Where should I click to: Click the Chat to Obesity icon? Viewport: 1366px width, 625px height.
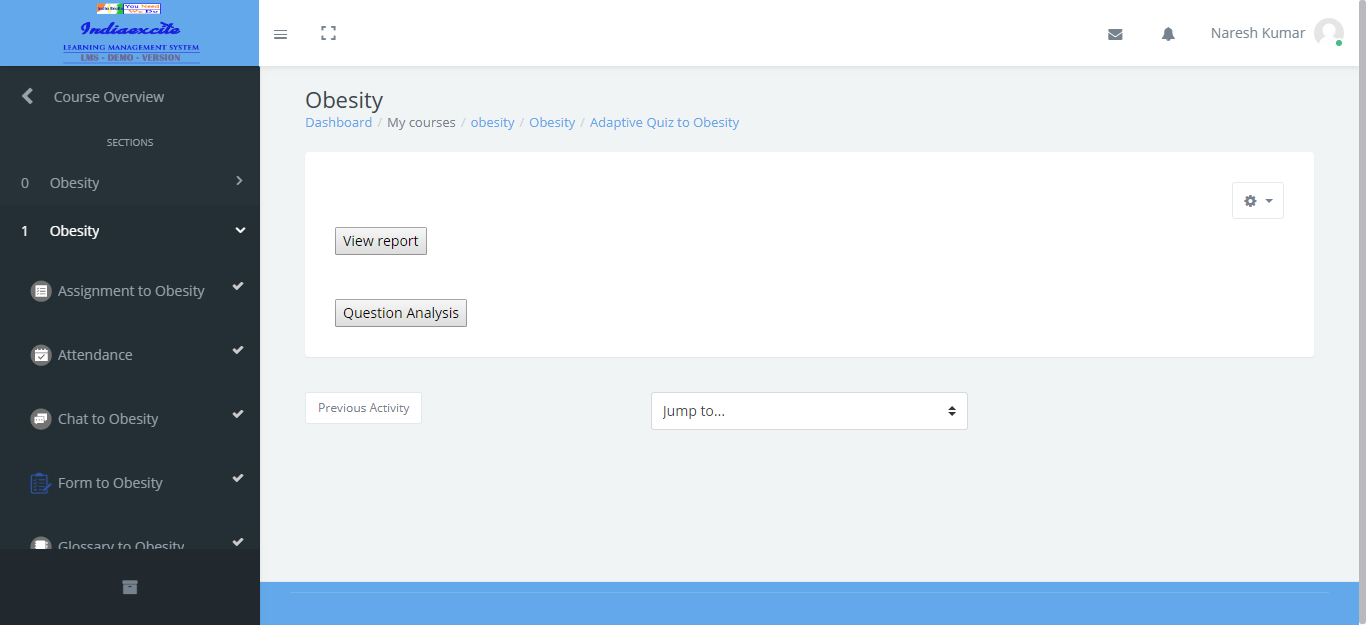(41, 419)
